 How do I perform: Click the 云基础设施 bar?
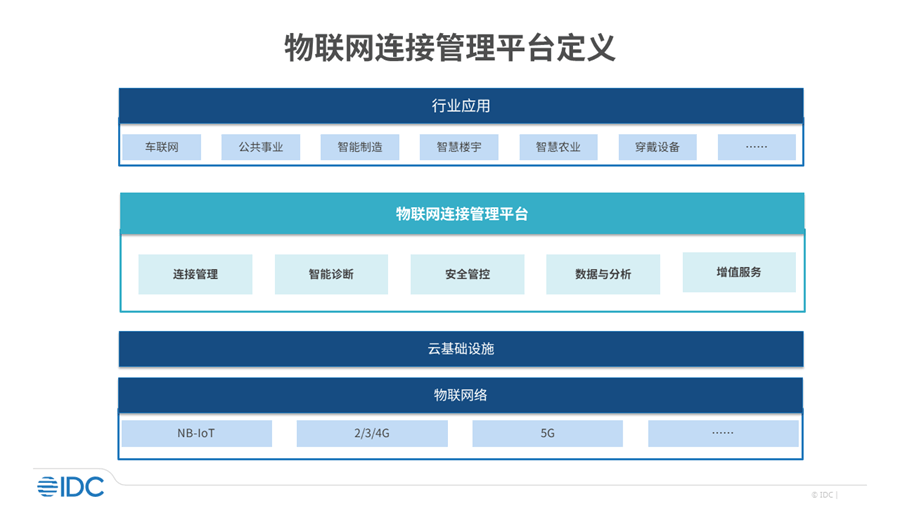click(461, 349)
